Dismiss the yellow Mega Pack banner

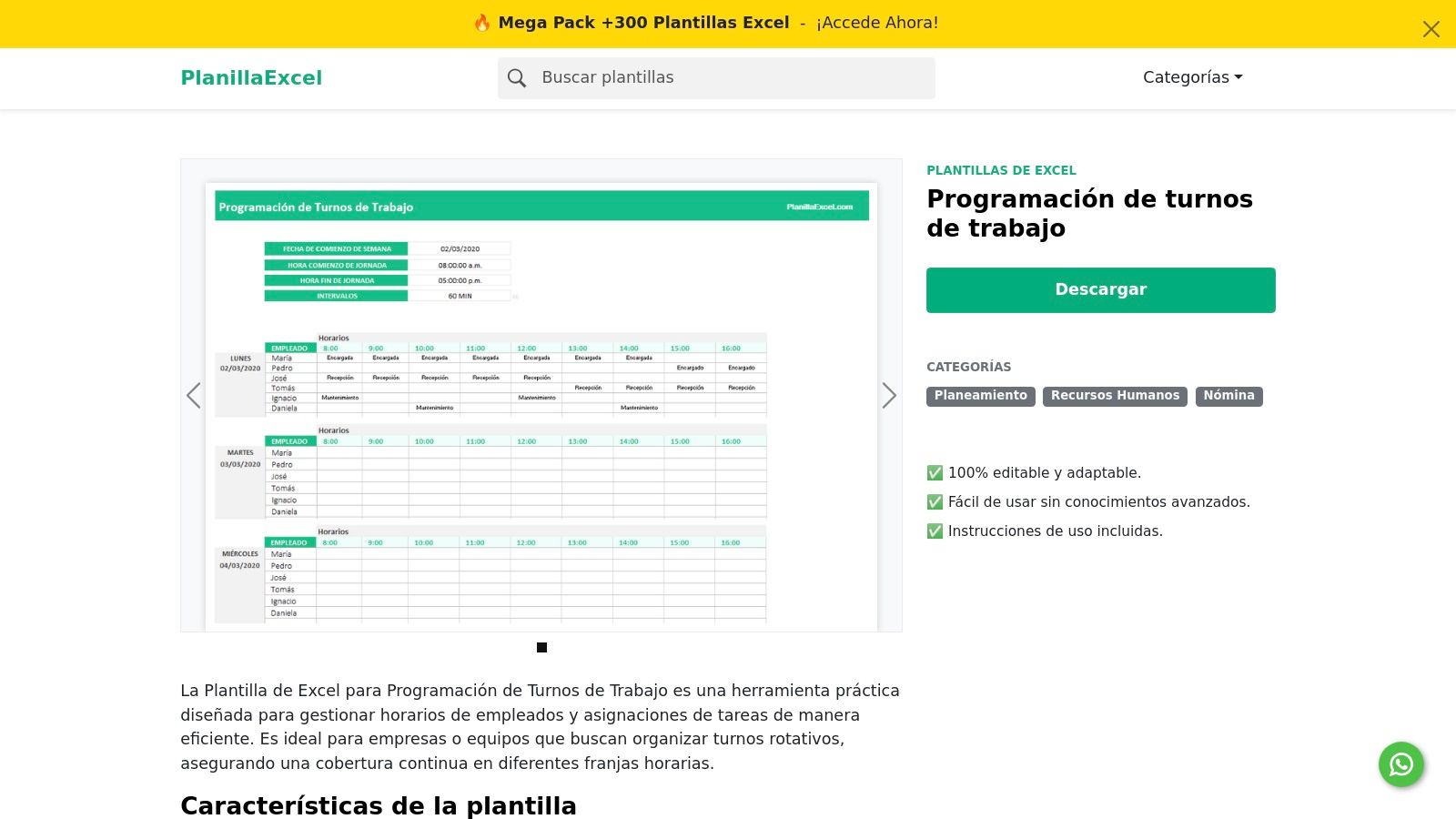[x=1431, y=29]
